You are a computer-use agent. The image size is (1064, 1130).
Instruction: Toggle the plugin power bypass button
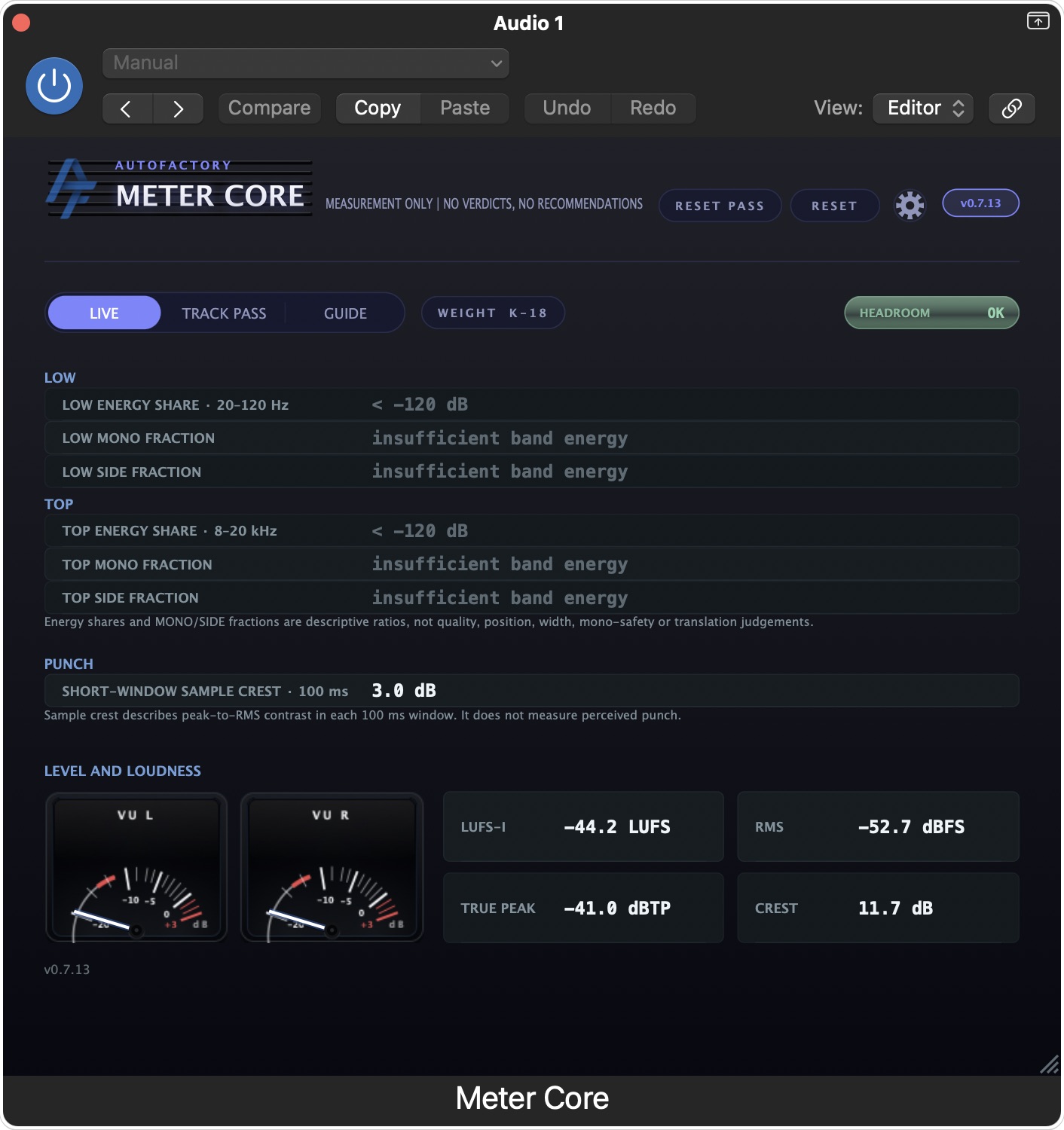[54, 86]
